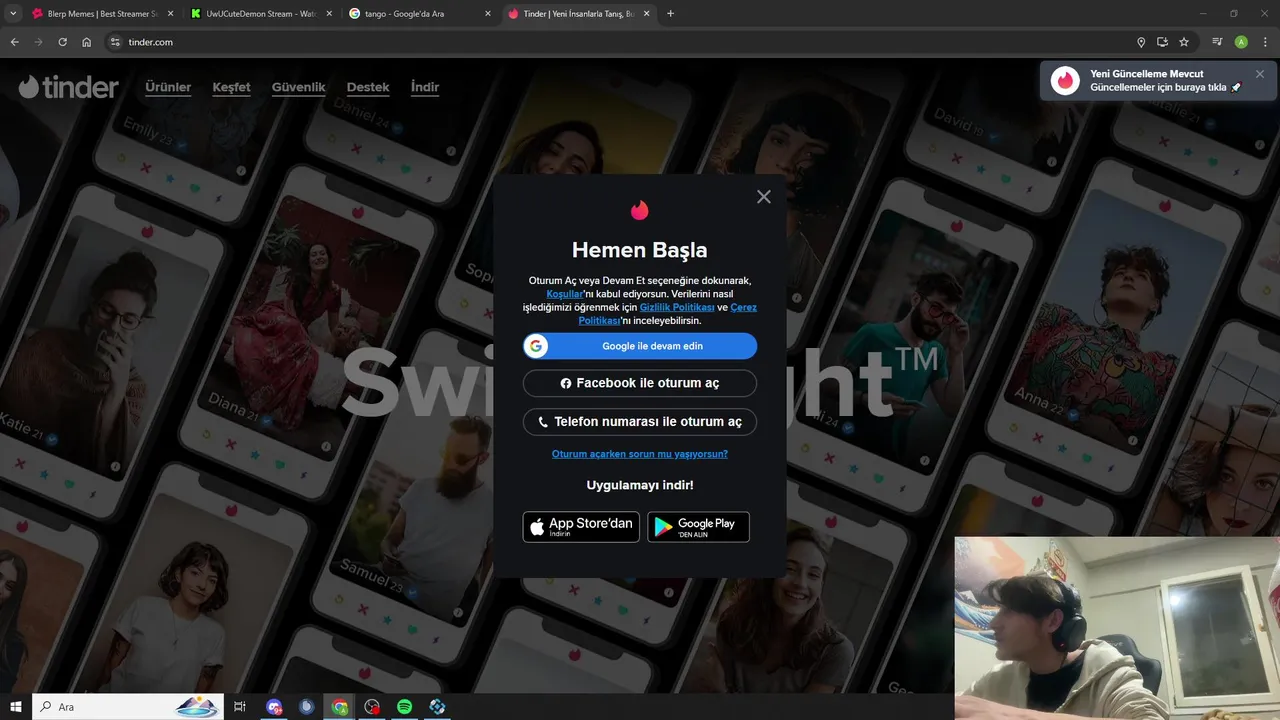Open Discord from the taskbar
Screen dimensions: 1280x720
coord(274,707)
